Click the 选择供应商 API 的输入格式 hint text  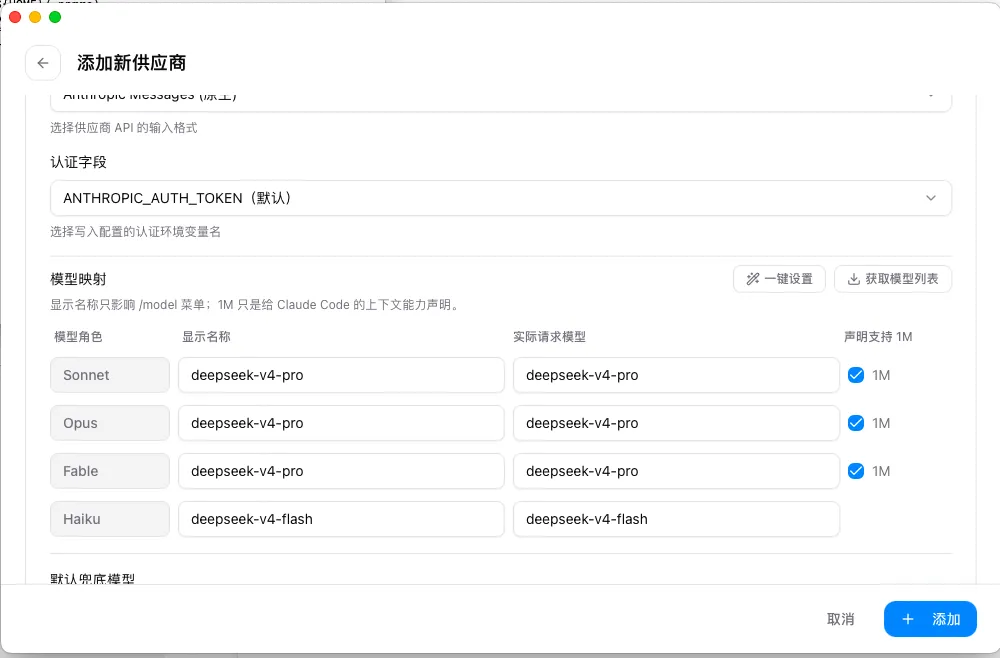point(124,128)
